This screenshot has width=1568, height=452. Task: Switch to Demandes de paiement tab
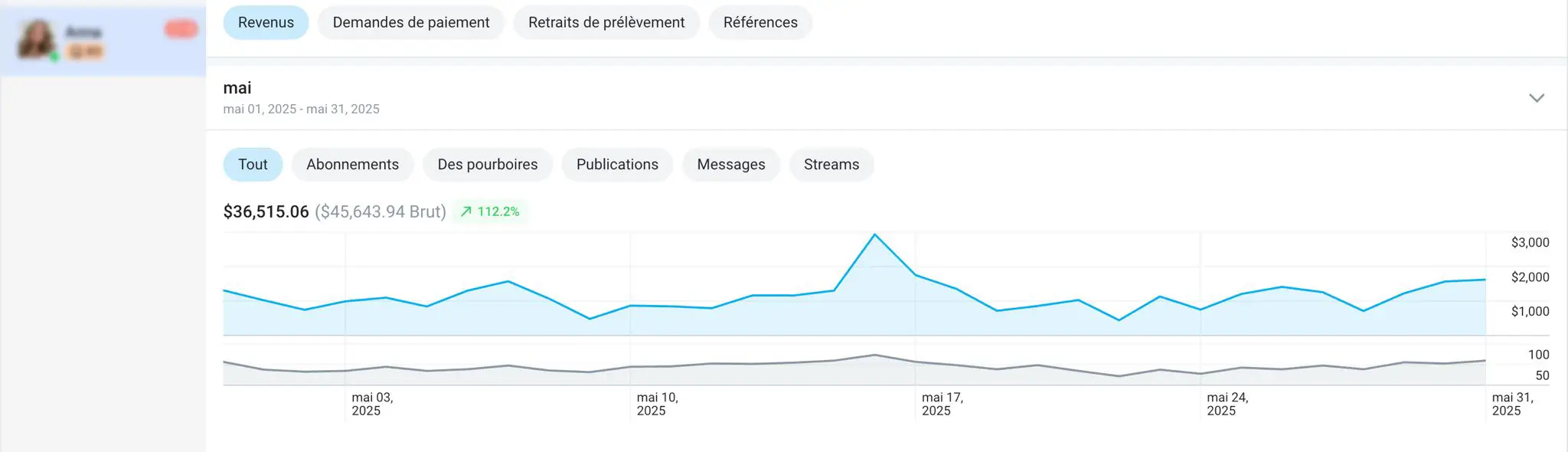pos(410,22)
